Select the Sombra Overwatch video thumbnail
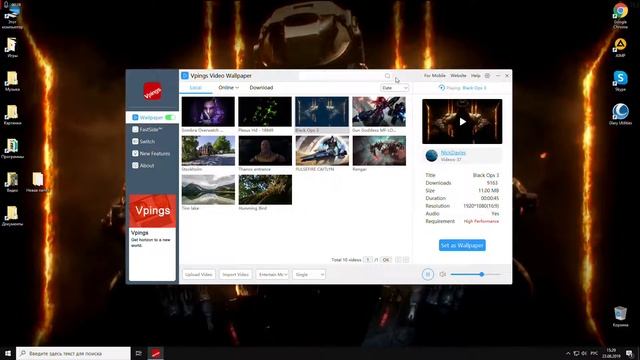Viewport: 640px width, 360px height. pos(208,111)
